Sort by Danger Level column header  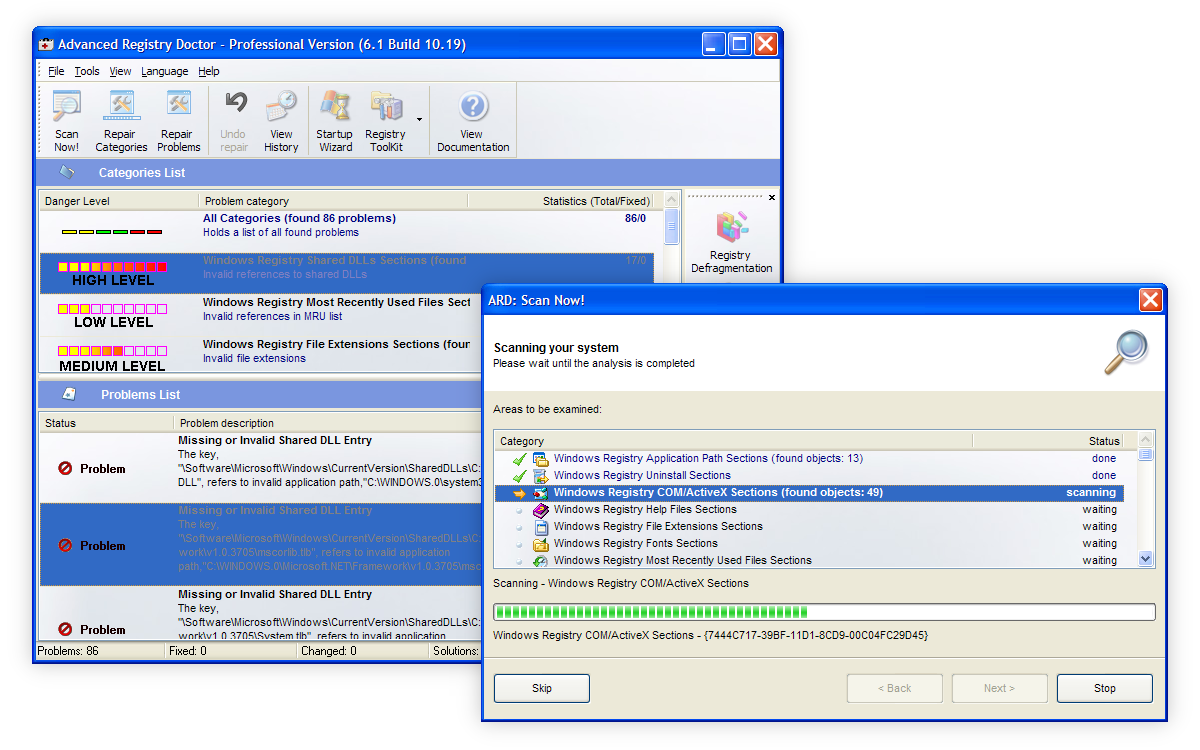(118, 201)
